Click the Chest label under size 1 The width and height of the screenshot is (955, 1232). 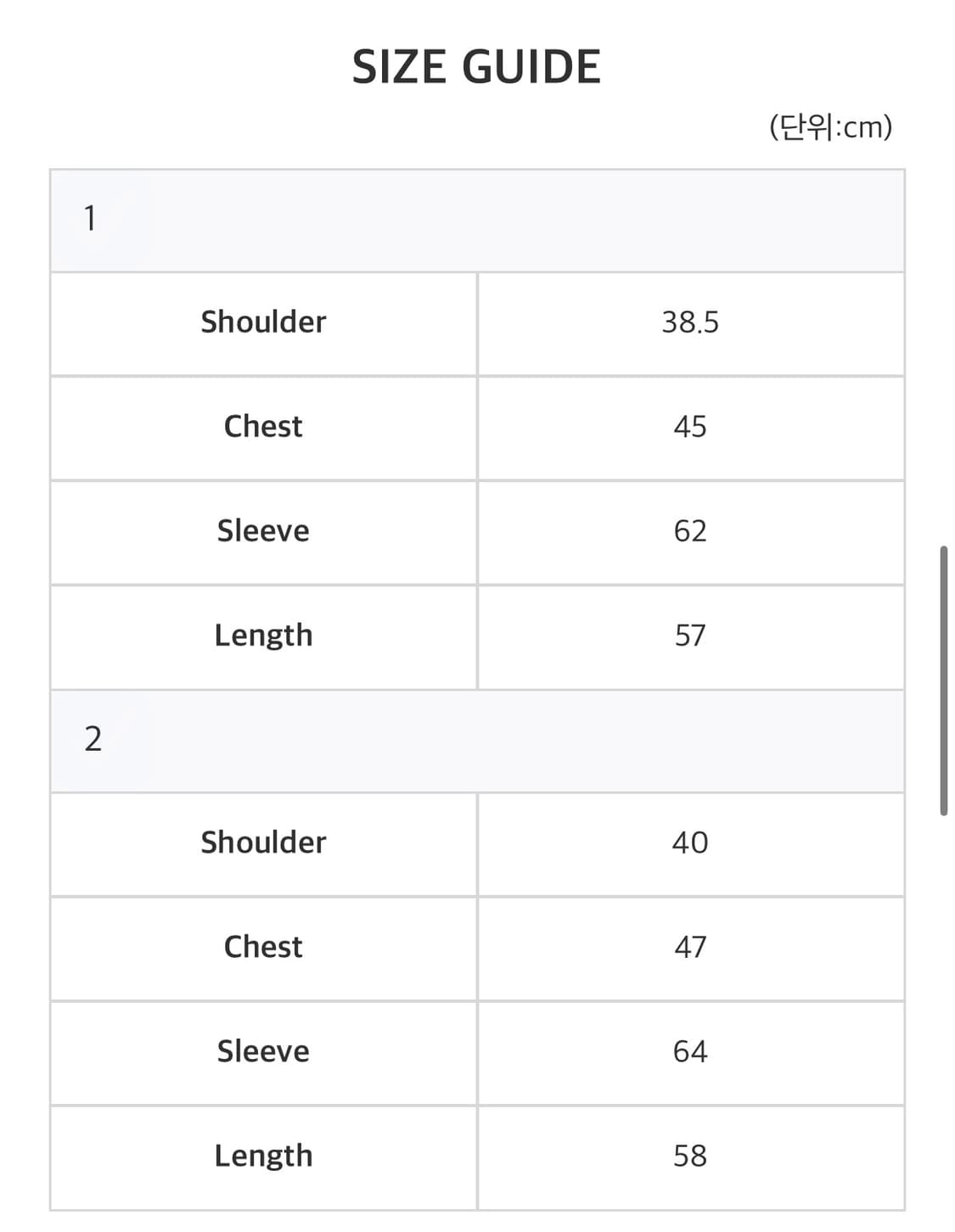(263, 427)
